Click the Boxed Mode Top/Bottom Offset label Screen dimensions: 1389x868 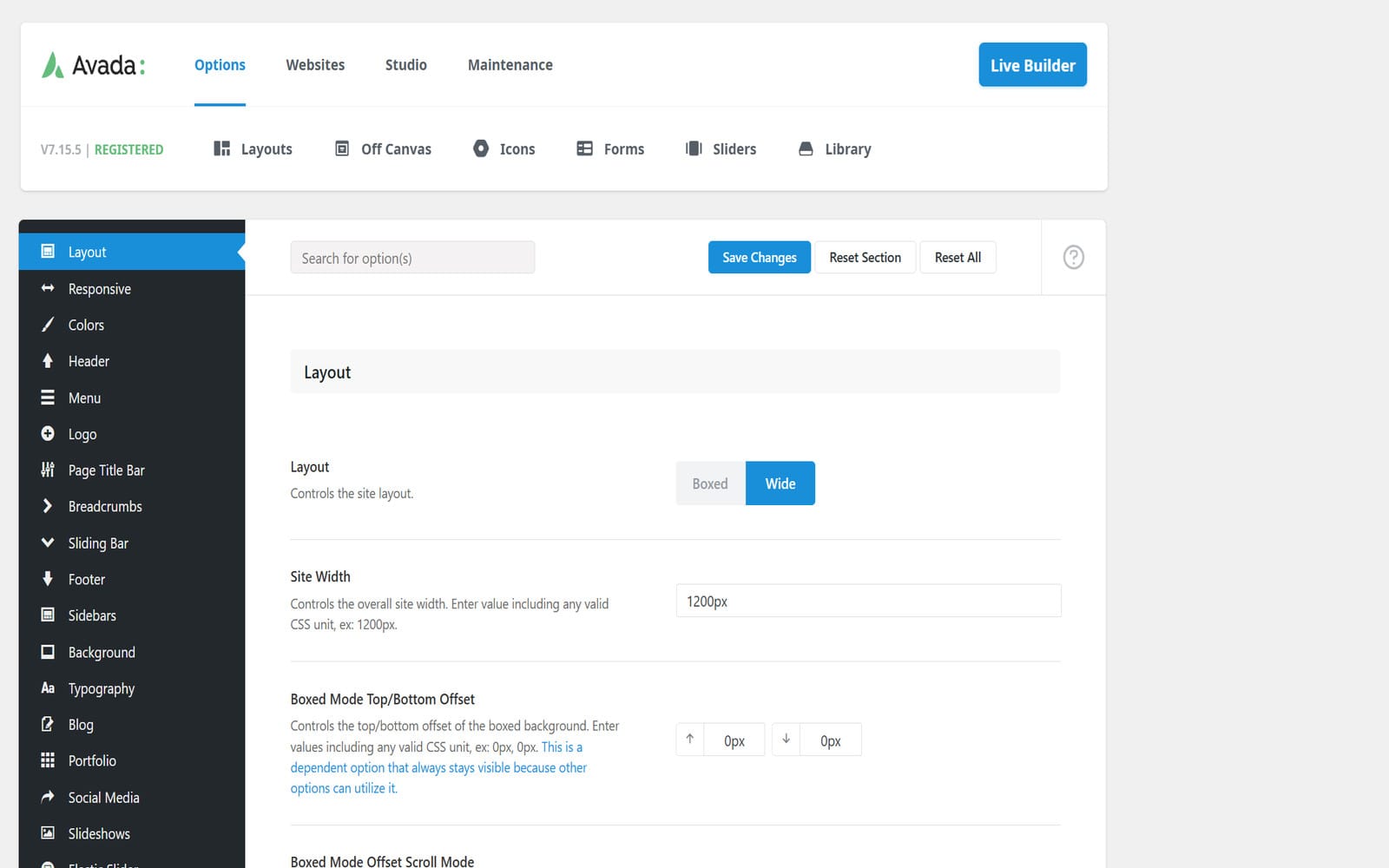click(383, 699)
